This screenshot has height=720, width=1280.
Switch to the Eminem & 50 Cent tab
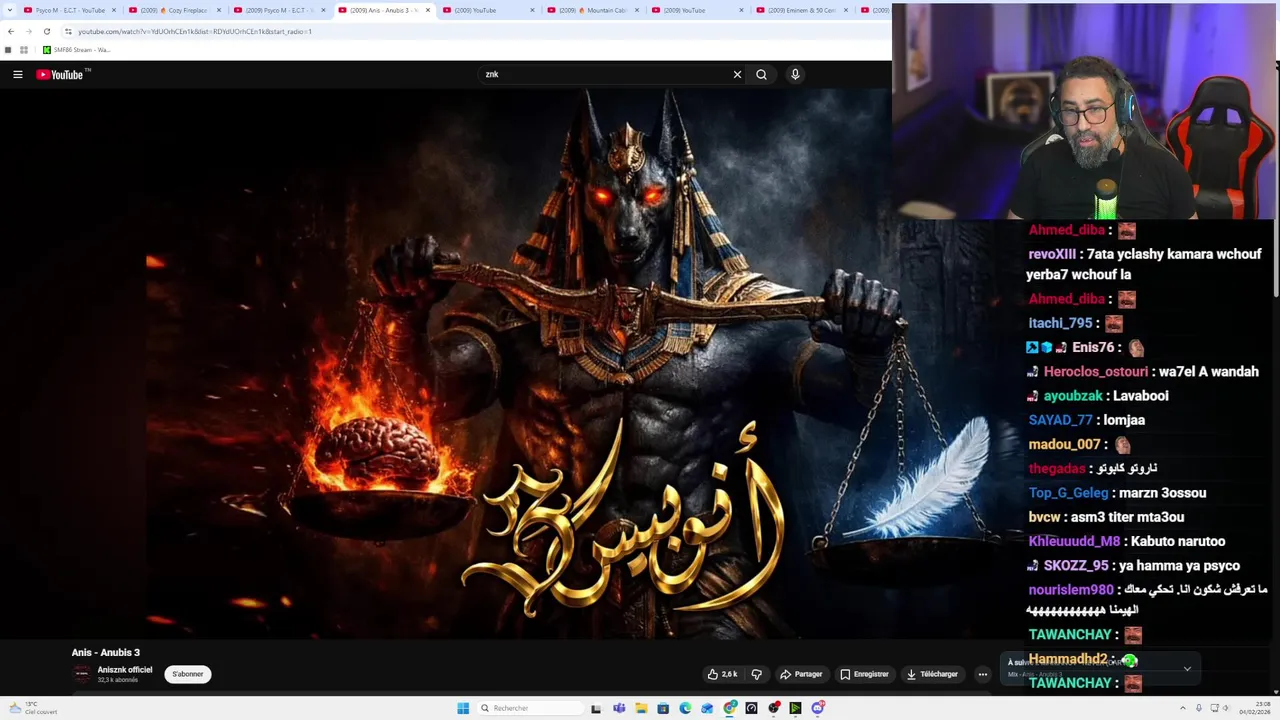pyautogui.click(x=805, y=10)
